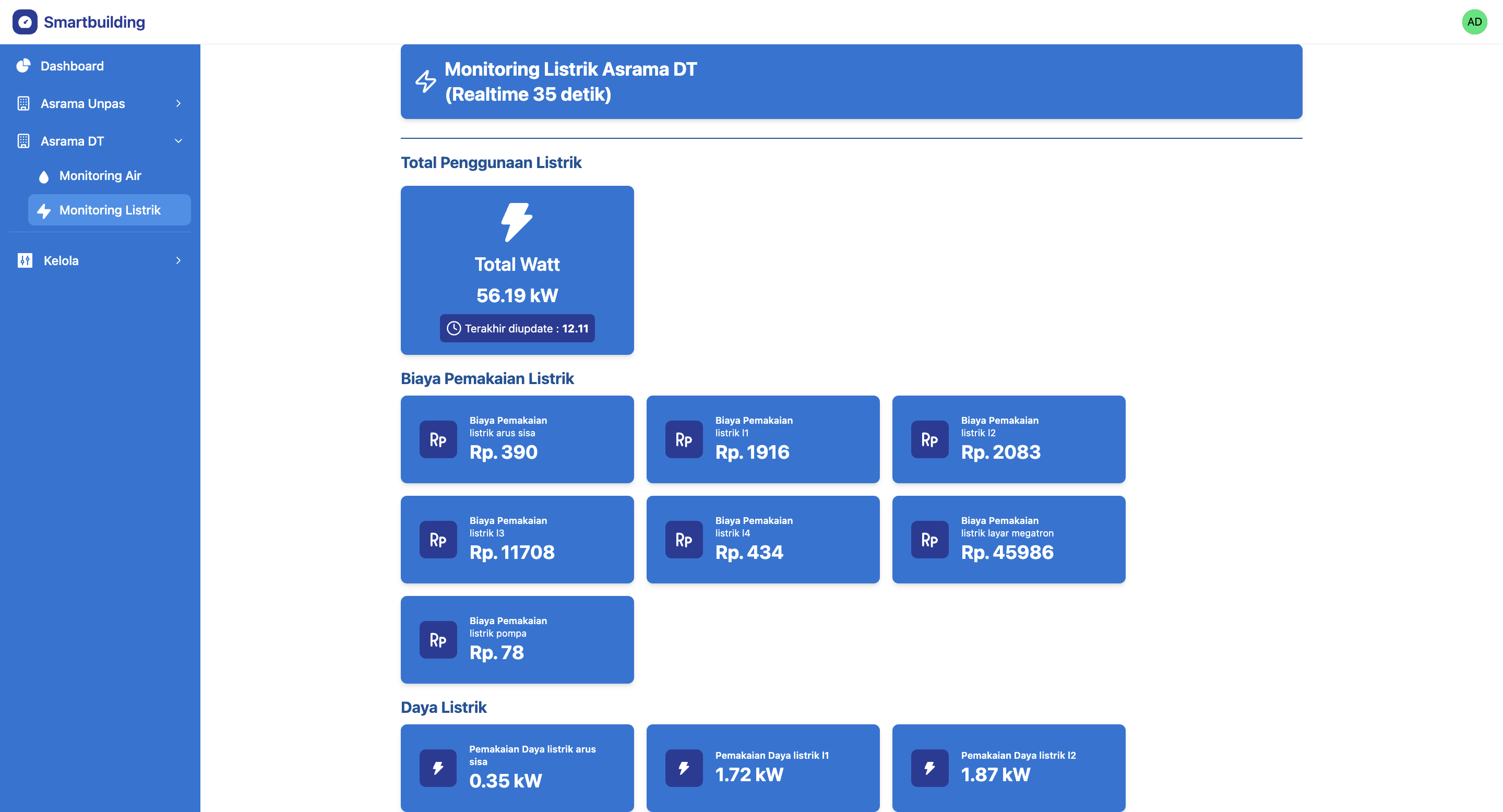Click the Dashboard pie chart icon
Screen dimensions: 1503x812
coord(23,66)
